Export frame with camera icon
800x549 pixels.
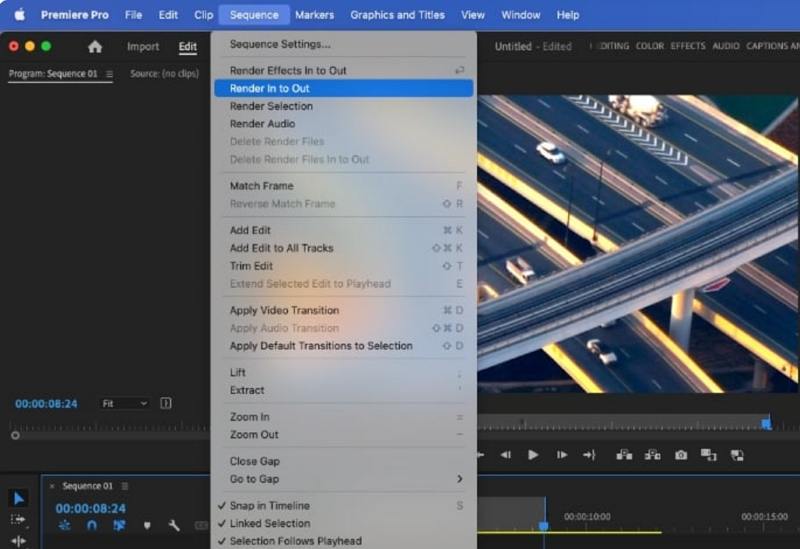pyautogui.click(x=681, y=455)
